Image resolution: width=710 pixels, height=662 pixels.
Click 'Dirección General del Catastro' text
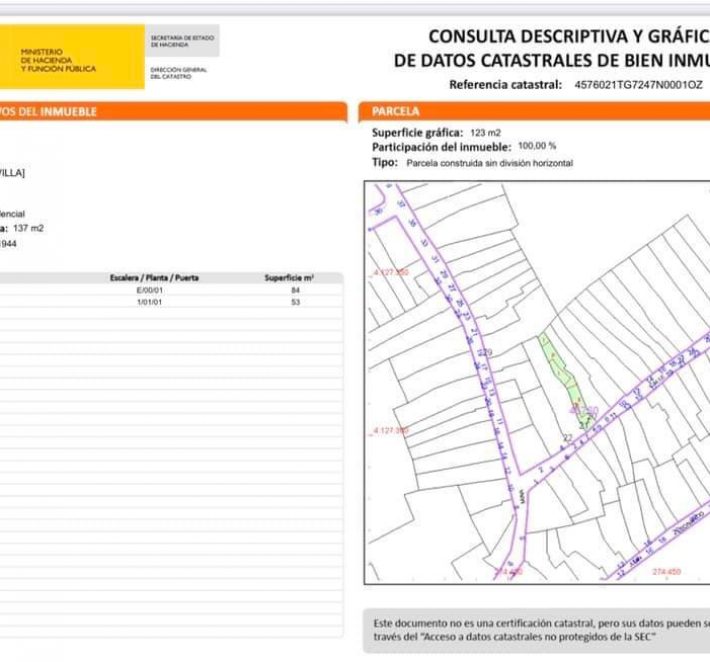click(x=178, y=73)
